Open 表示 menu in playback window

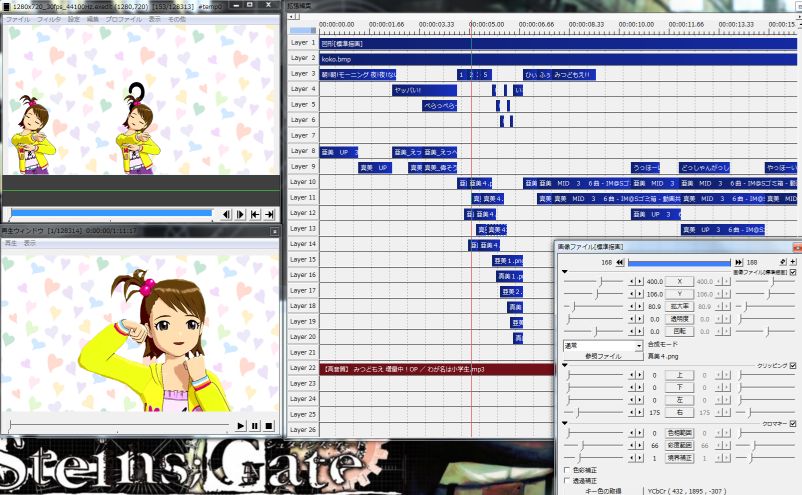(30, 243)
